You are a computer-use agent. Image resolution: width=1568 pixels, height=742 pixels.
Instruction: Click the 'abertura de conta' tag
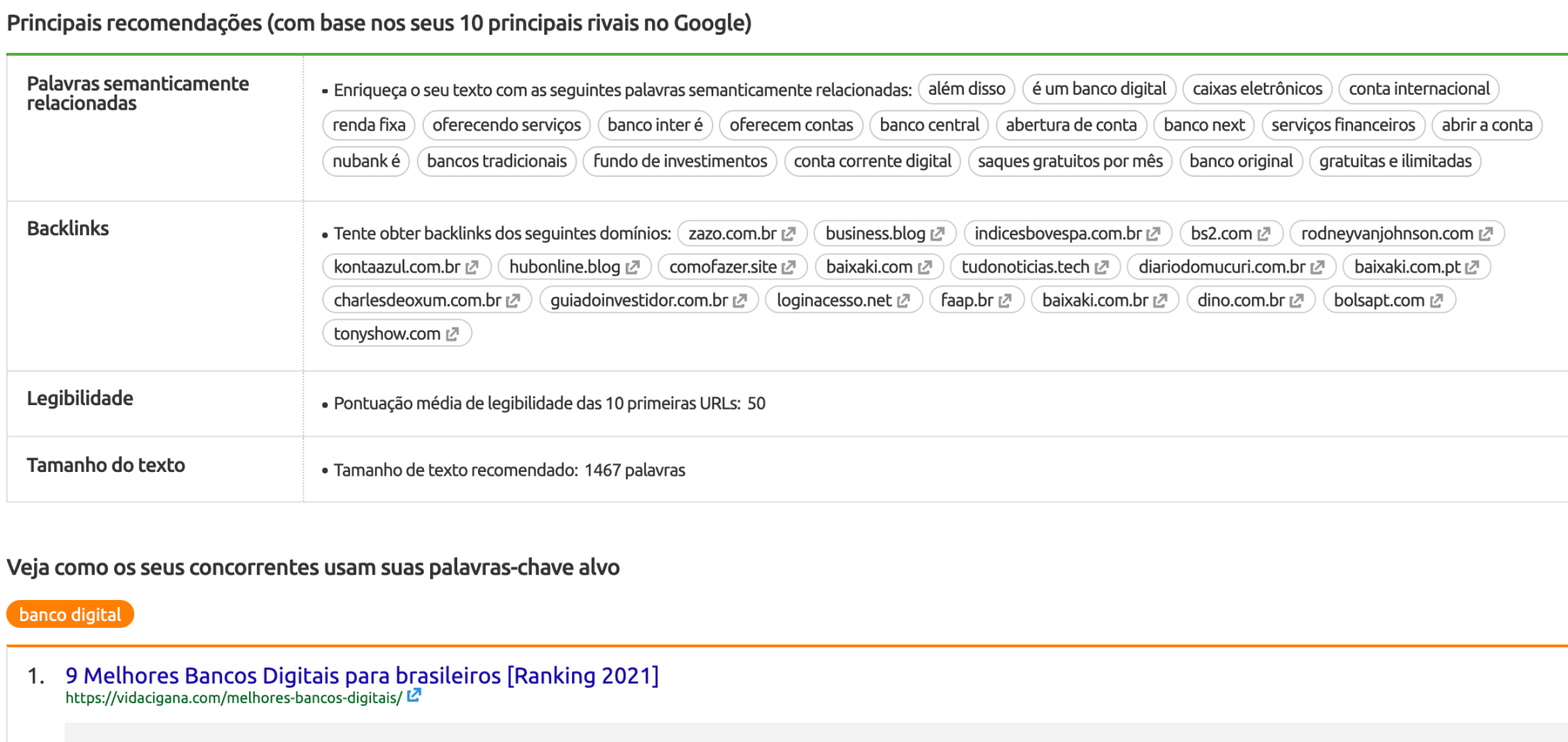point(1071,125)
